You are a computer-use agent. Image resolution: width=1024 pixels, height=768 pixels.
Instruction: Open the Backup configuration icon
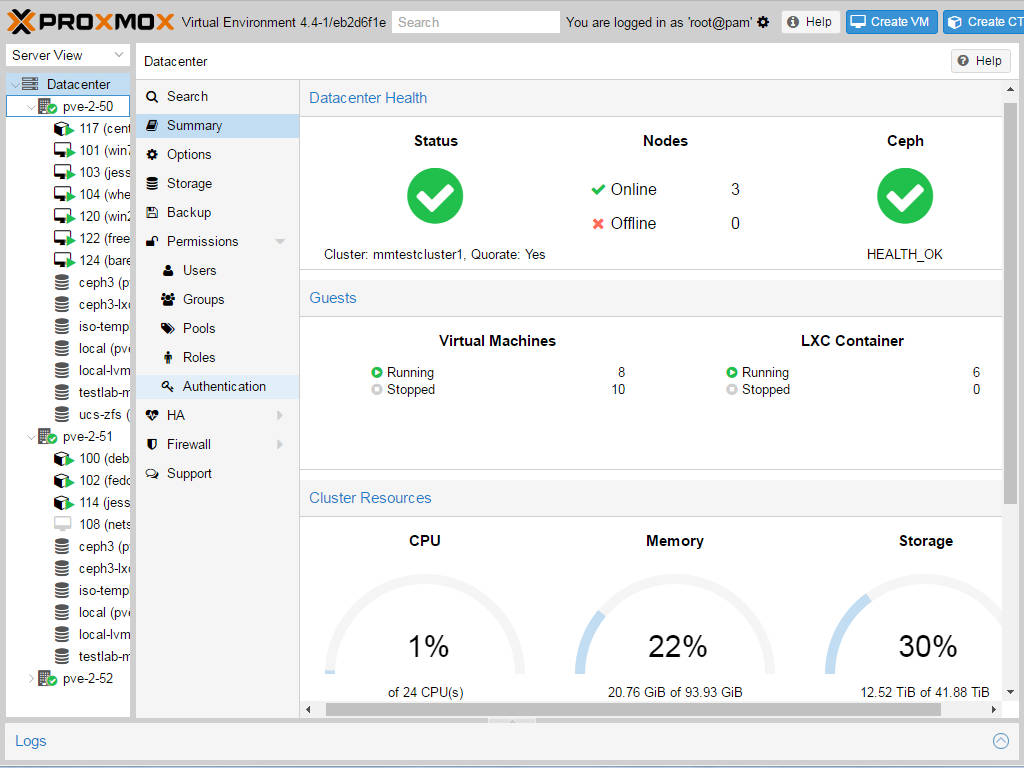(x=154, y=212)
